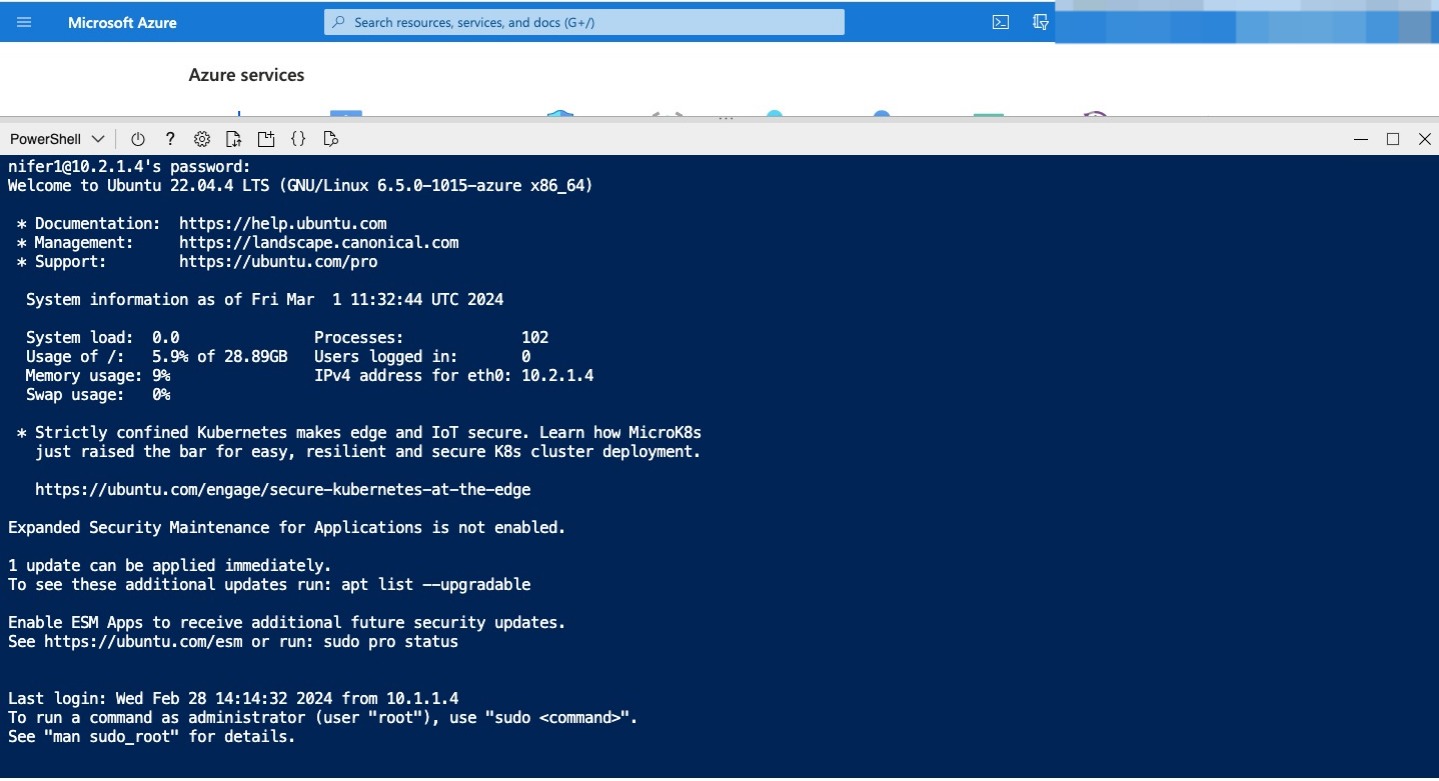
Task: Click the secure-kubernetes-at-the-edge URL
Action: pyautogui.click(x=283, y=490)
